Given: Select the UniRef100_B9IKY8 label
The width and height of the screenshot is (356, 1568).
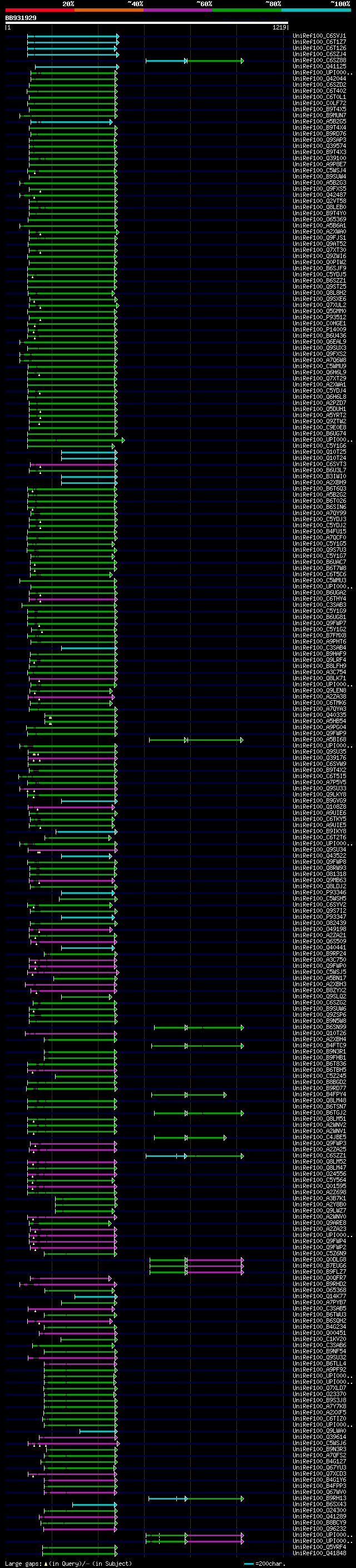Looking at the screenshot, I should pyautogui.click(x=319, y=831).
